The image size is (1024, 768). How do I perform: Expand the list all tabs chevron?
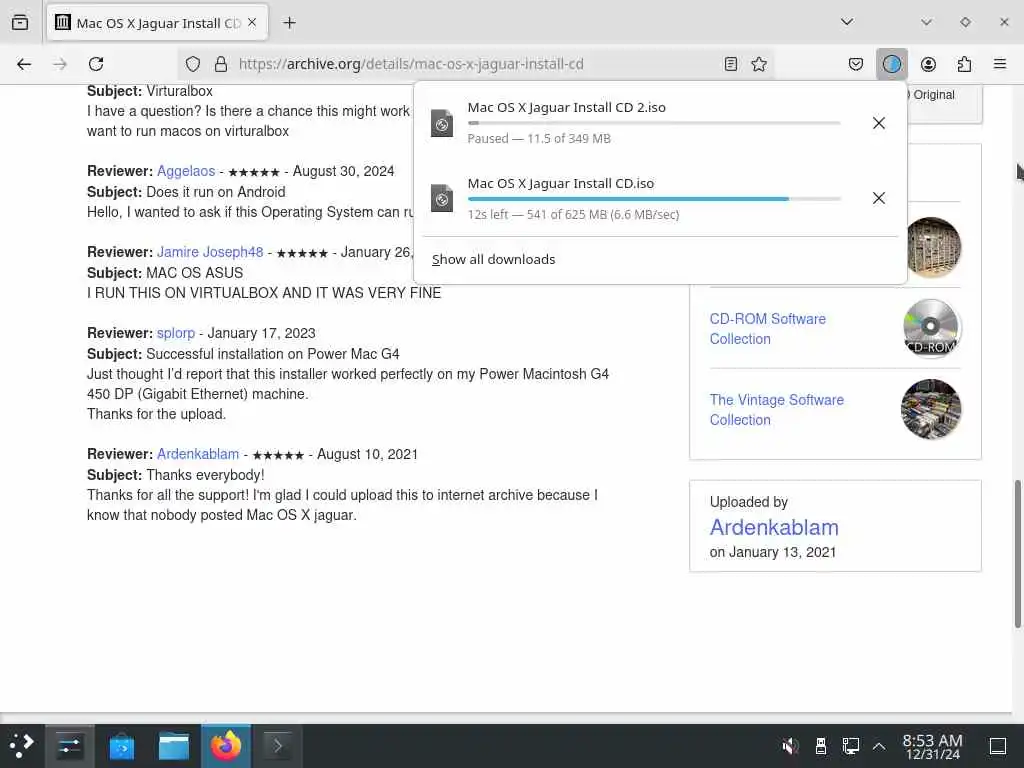[x=847, y=22]
